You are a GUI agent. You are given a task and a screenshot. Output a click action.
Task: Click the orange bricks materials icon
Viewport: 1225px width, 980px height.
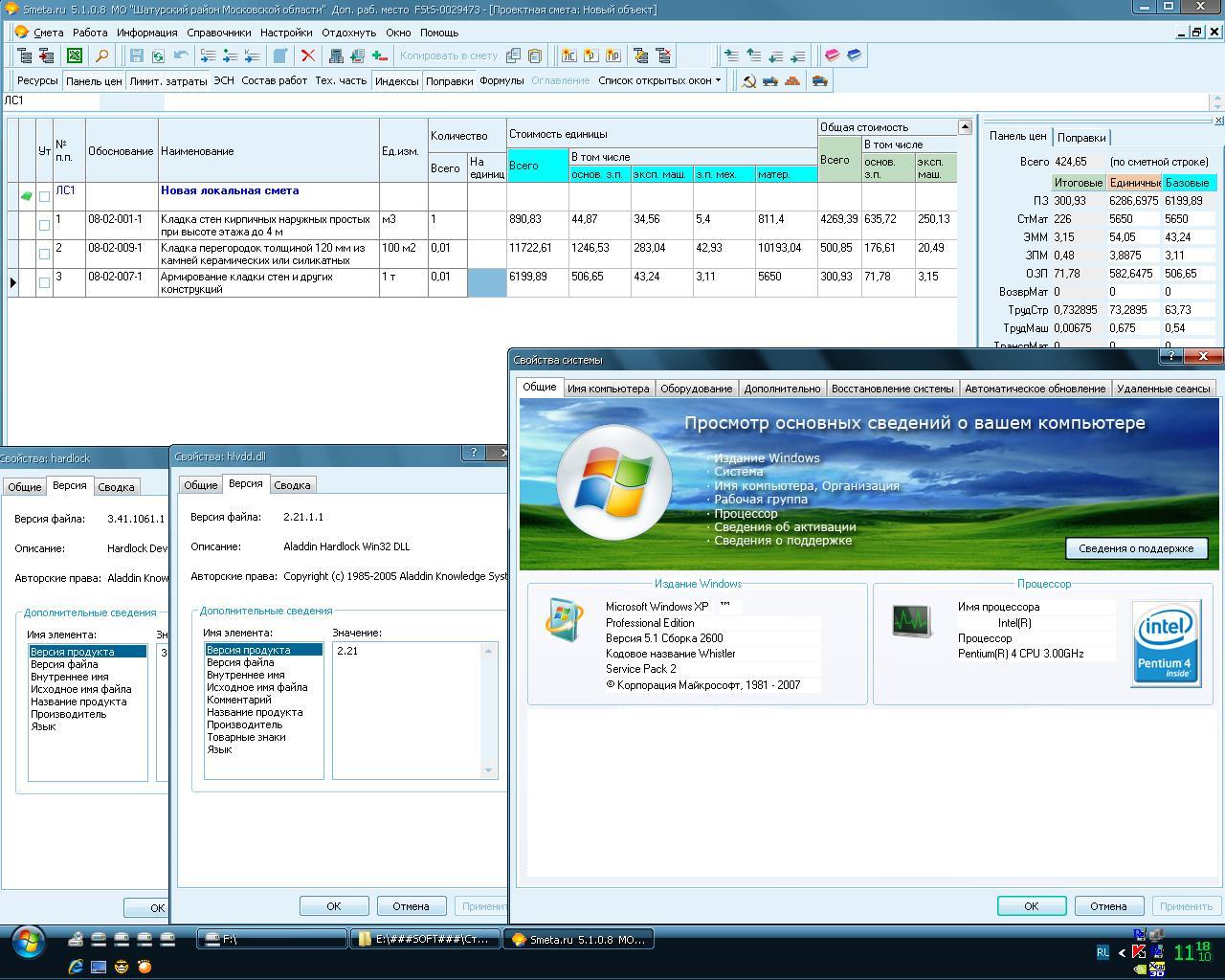click(792, 81)
